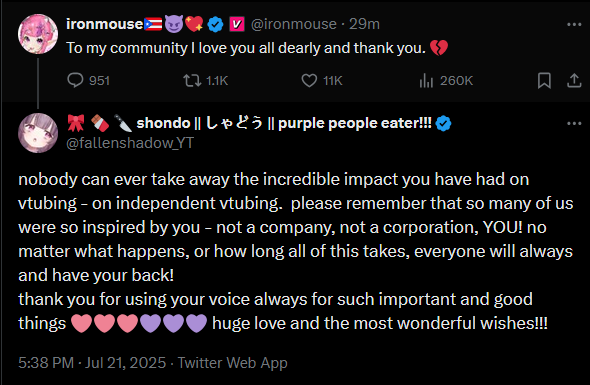Image resolution: width=590 pixels, height=385 pixels.
Task: Open shondo's profile avatar
Action: (x=38, y=133)
